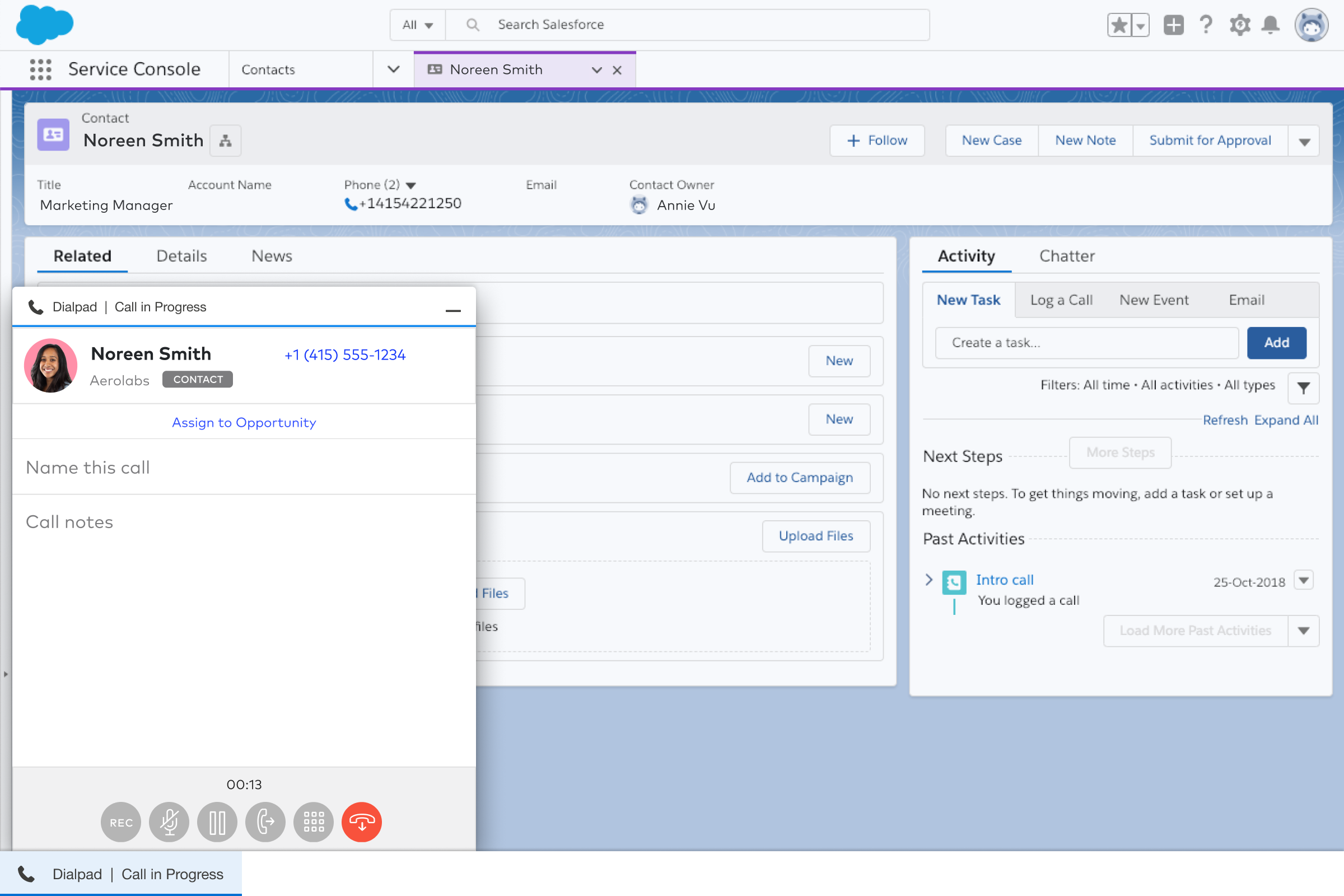Open the Intro call actions dropdown
Screen dimensions: 1344x896
coord(1304,581)
